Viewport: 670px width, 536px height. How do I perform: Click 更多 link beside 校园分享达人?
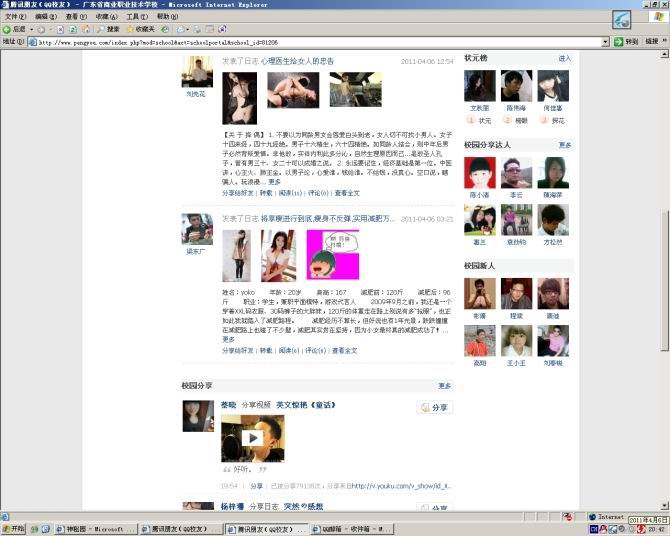point(564,145)
